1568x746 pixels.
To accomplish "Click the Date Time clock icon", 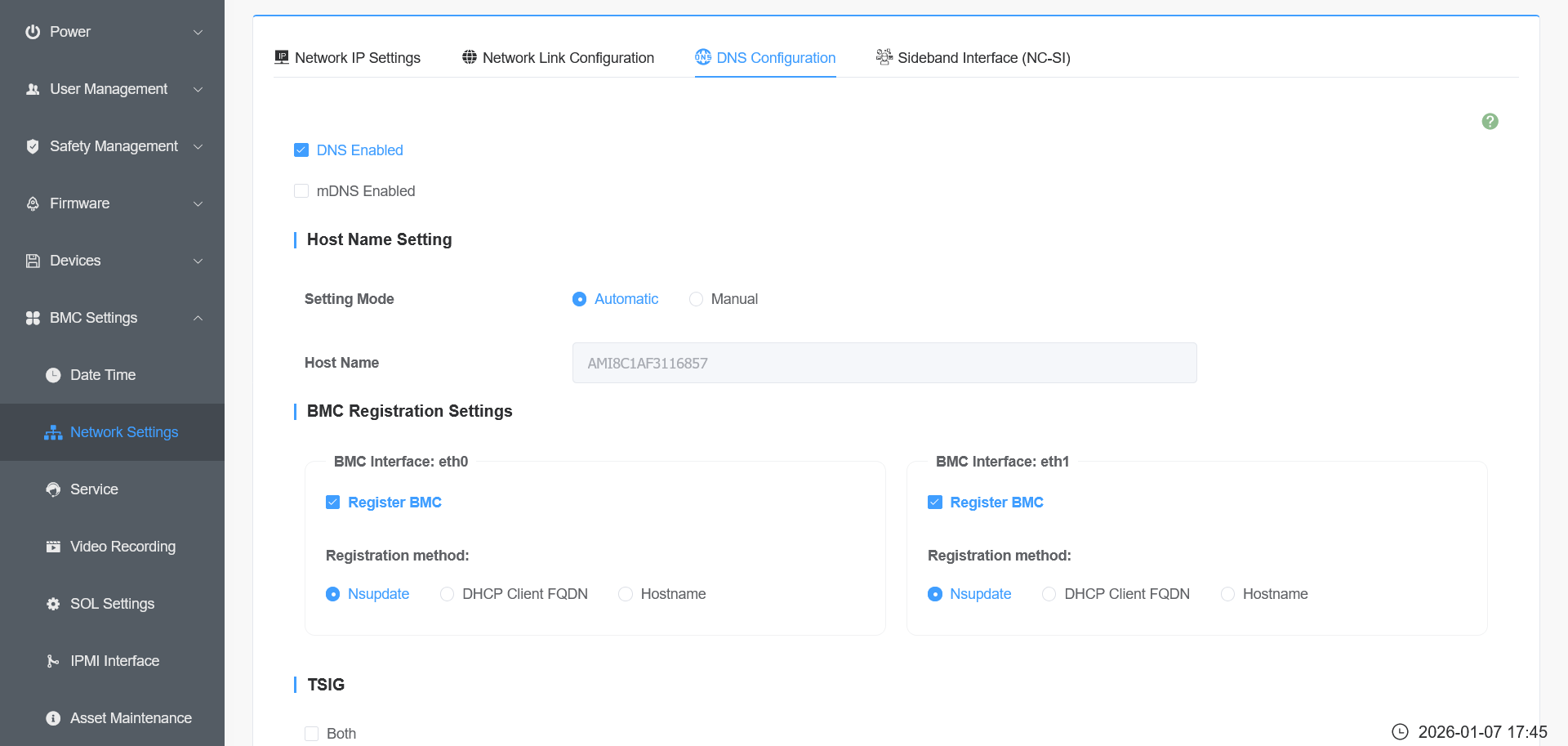I will tap(53, 375).
